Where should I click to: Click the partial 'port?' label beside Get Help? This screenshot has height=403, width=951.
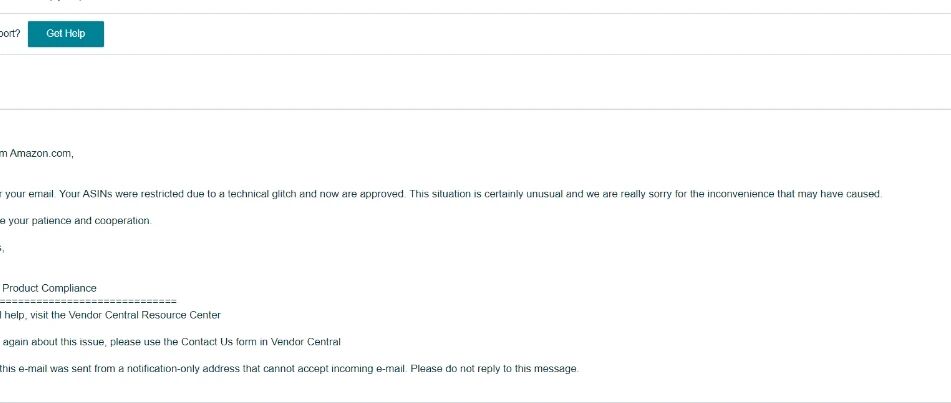pos(10,34)
